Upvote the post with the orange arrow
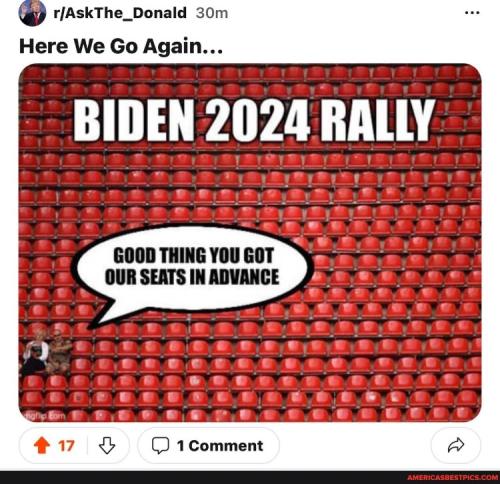Viewport: 500px width, 484px height. 42,446
